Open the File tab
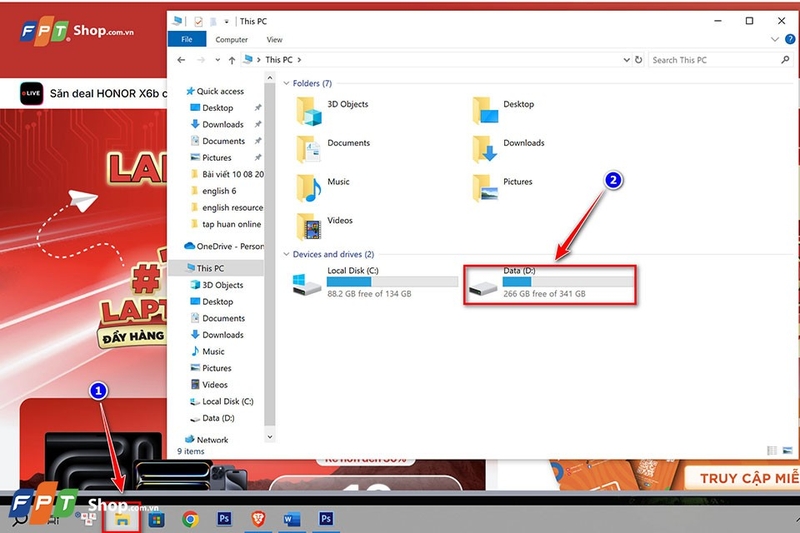This screenshot has height=533, width=800. (x=187, y=39)
